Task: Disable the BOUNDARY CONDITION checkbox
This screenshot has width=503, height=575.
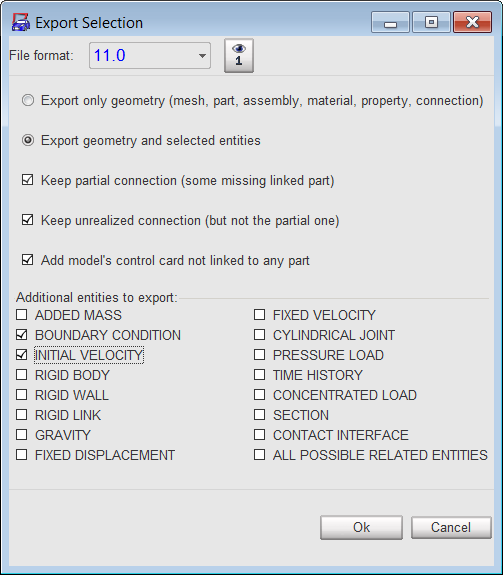Action: pyautogui.click(x=22, y=334)
